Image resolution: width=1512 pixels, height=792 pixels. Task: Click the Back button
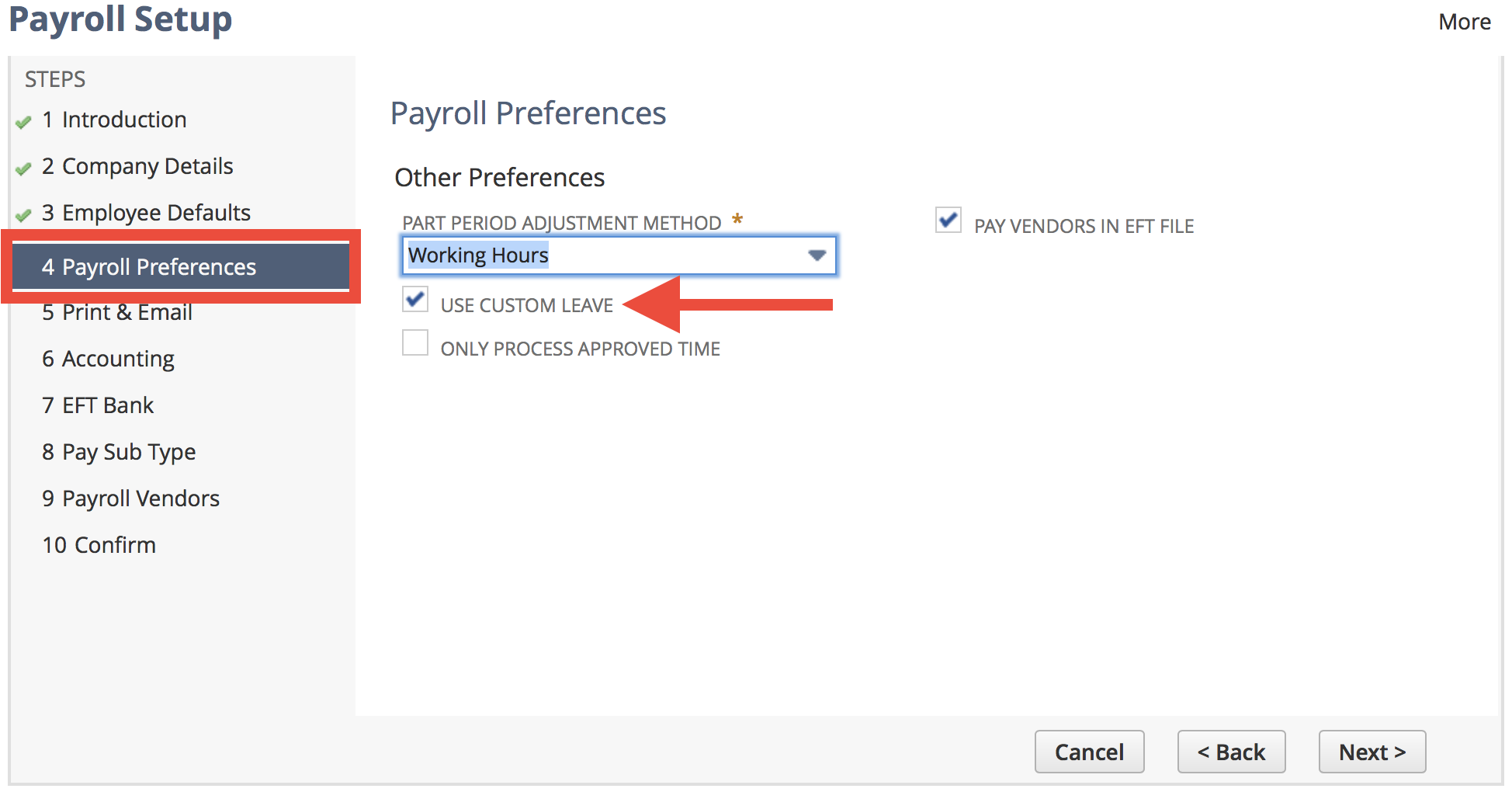[x=1231, y=751]
